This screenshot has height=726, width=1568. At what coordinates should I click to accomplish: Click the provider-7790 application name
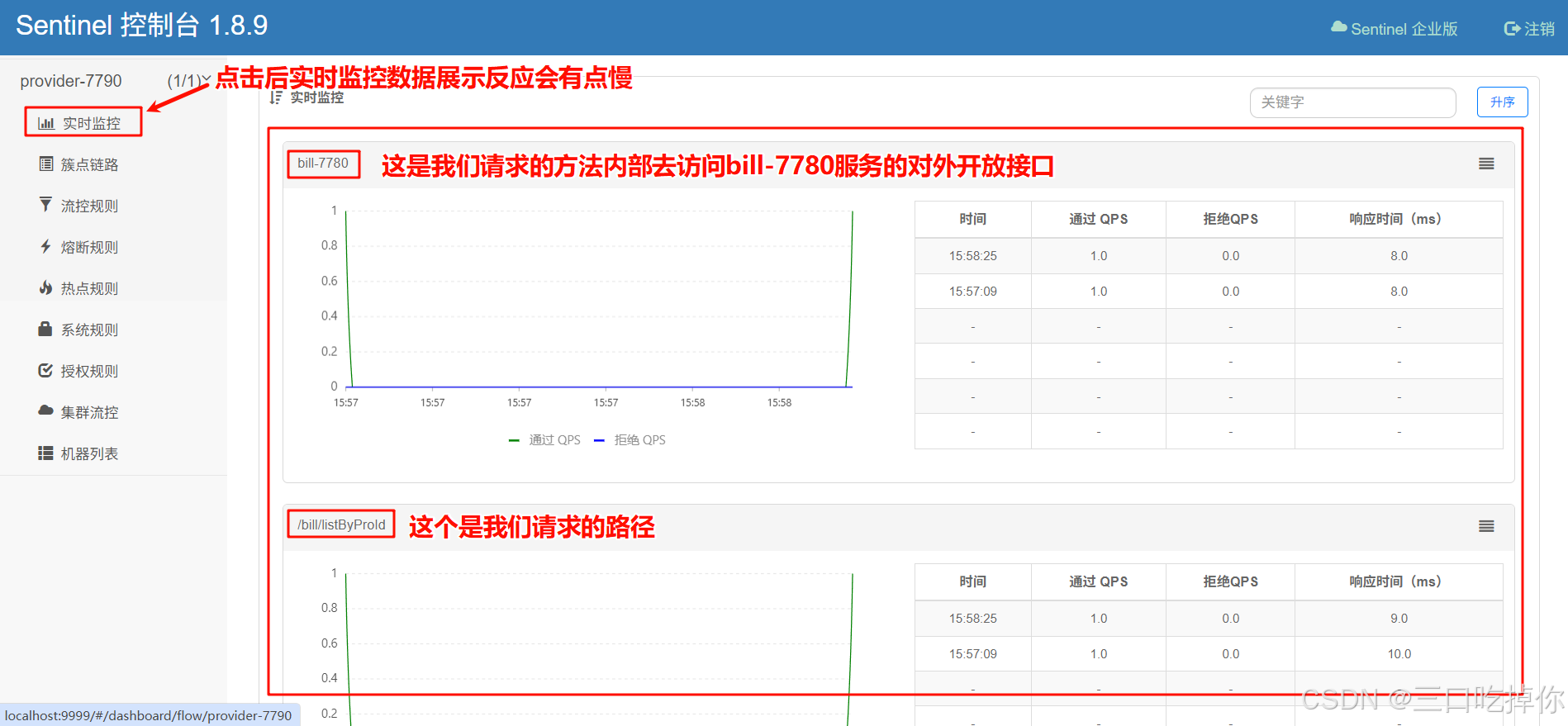click(x=71, y=81)
